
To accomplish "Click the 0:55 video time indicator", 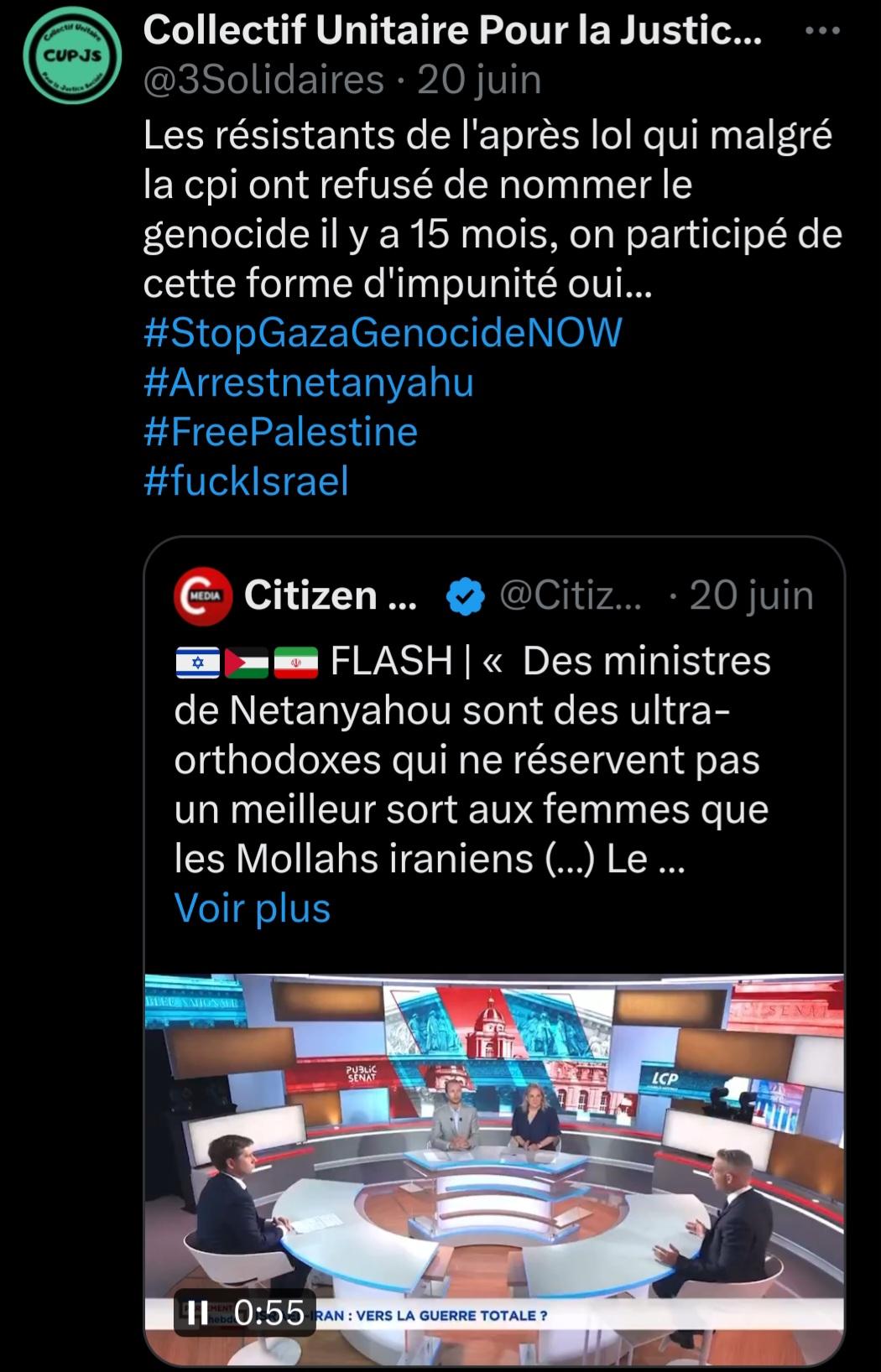I will 269,1312.
